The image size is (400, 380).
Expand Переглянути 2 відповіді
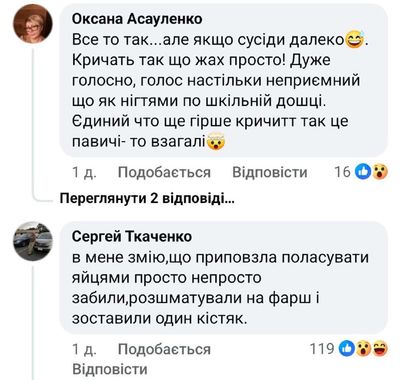tap(147, 199)
